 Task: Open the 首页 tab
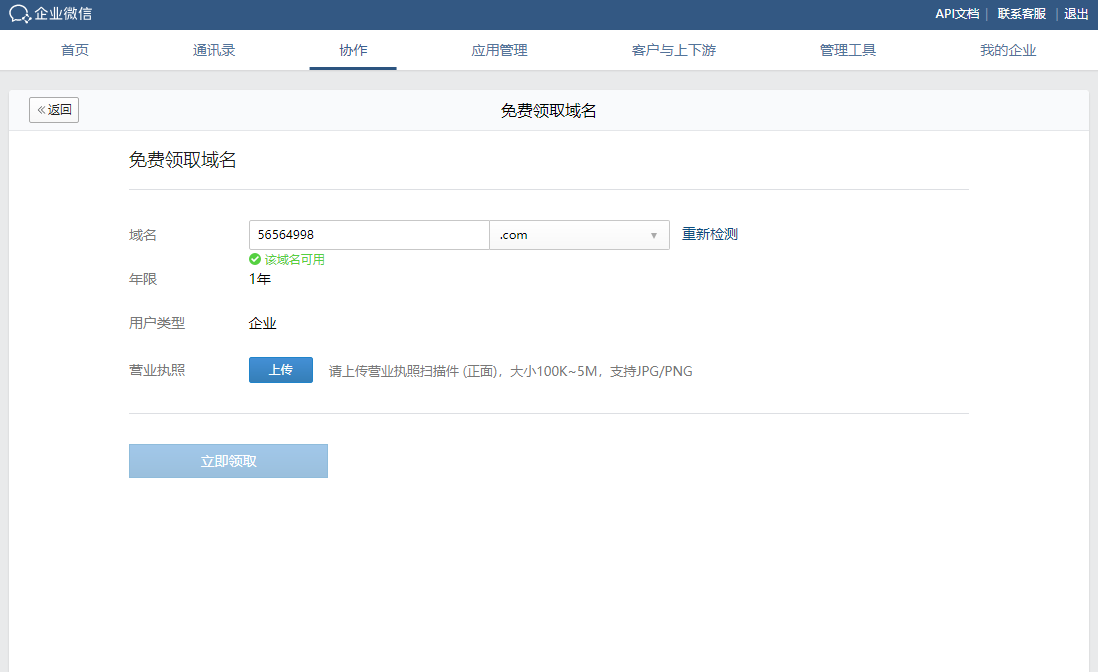click(x=75, y=50)
